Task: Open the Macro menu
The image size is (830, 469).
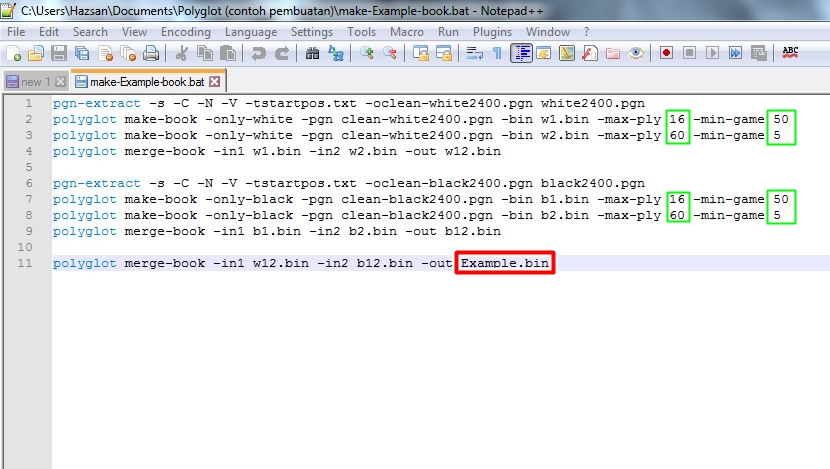Action: (407, 32)
